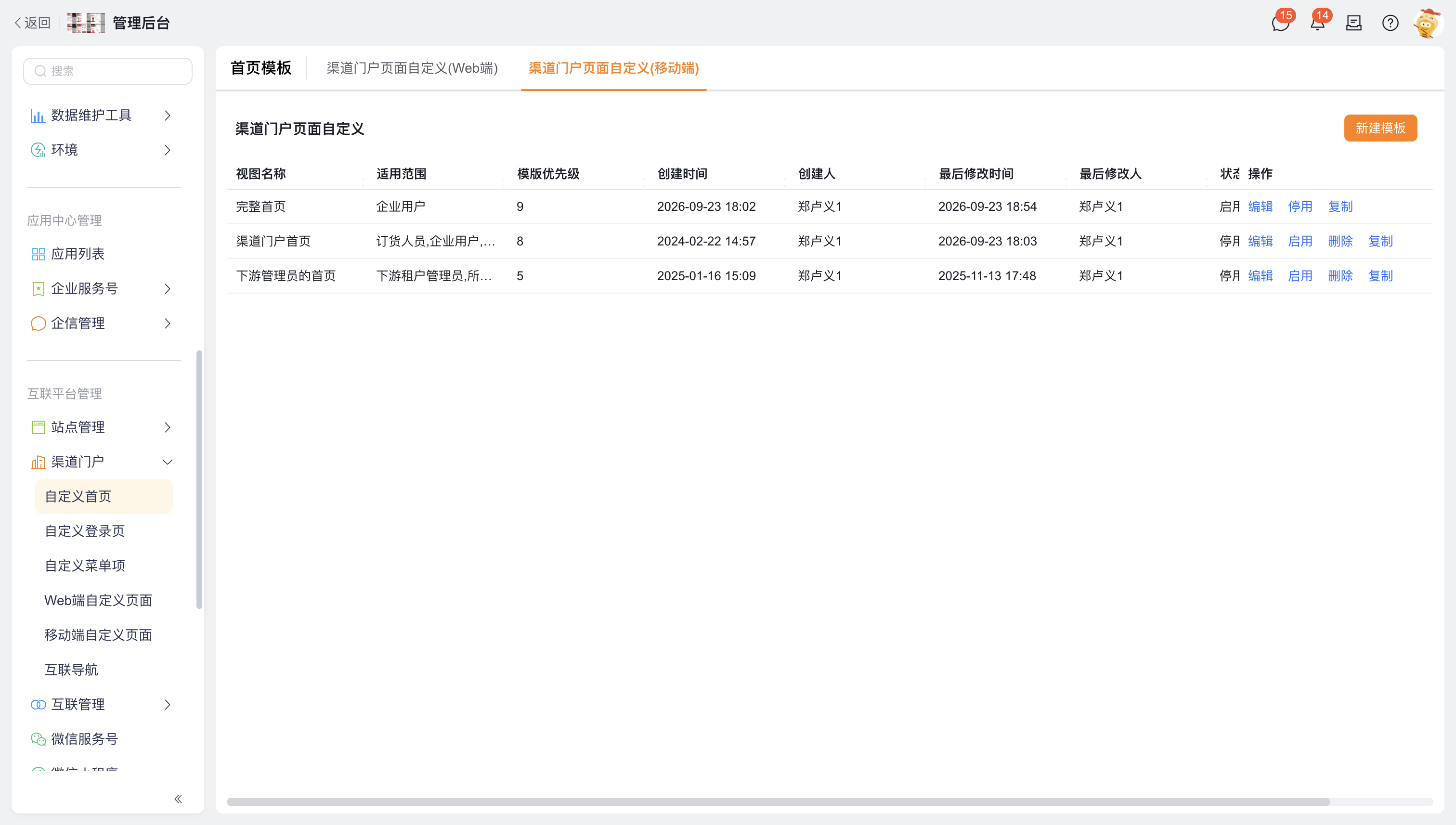Collapse the 渠道门户 submenu chevron
Image resolution: width=1456 pixels, height=825 pixels.
(167, 462)
